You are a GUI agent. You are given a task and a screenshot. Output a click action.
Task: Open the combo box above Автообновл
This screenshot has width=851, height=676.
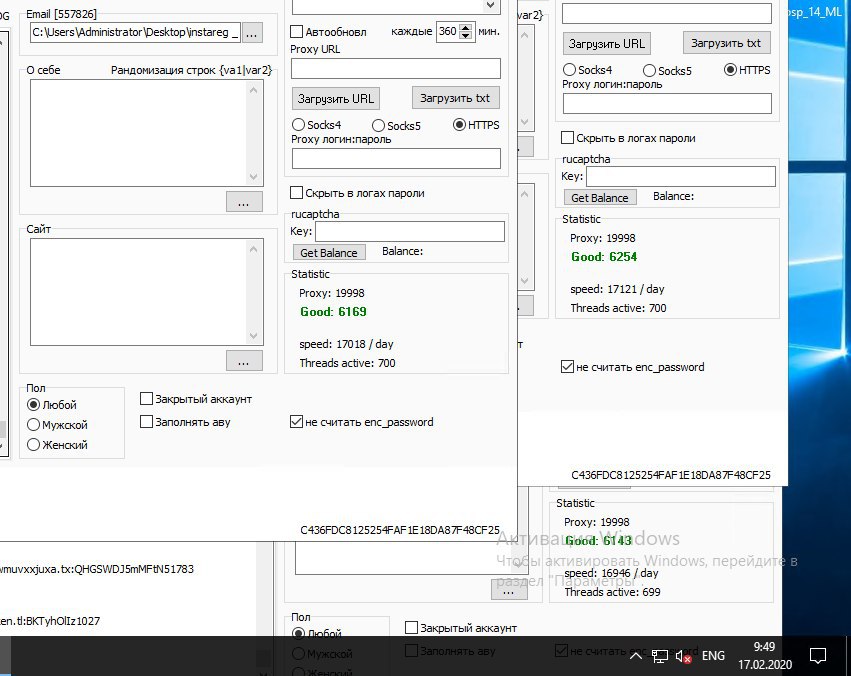[489, 7]
